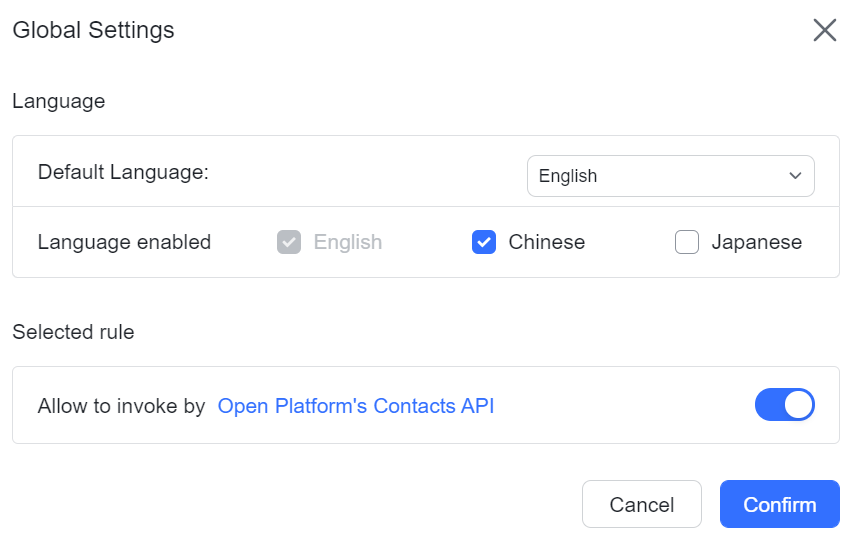Viewport: 857px width, 543px height.
Task: Click the greyed-out English checkbox
Action: coord(289,242)
